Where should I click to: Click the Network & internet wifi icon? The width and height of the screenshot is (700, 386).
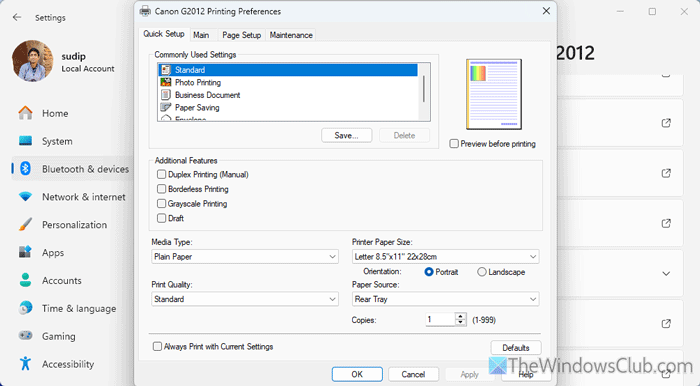25,196
